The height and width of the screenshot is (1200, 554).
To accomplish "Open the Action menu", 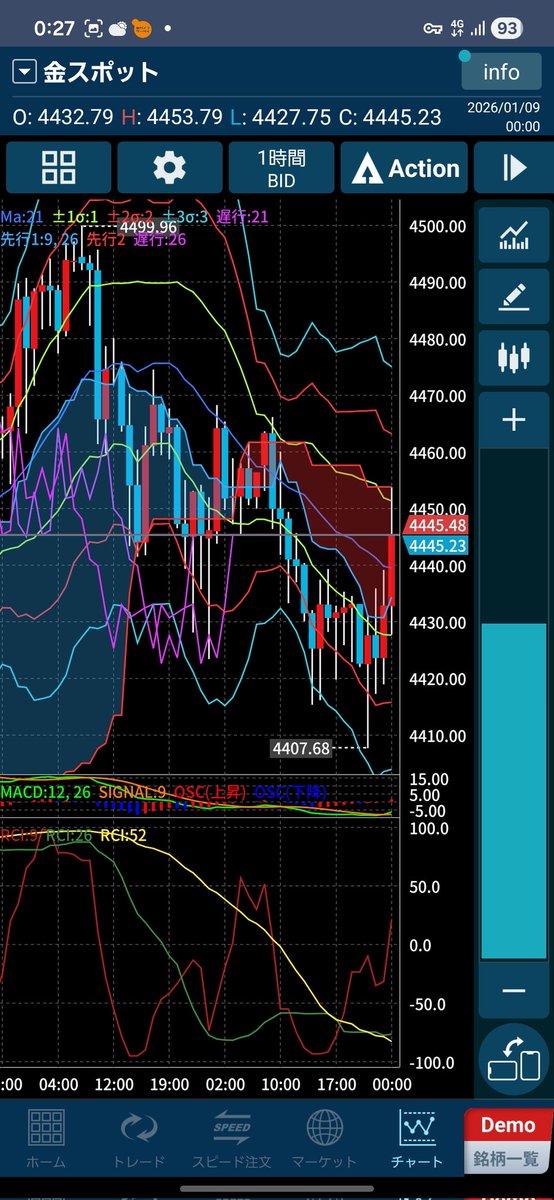I will click(404, 168).
